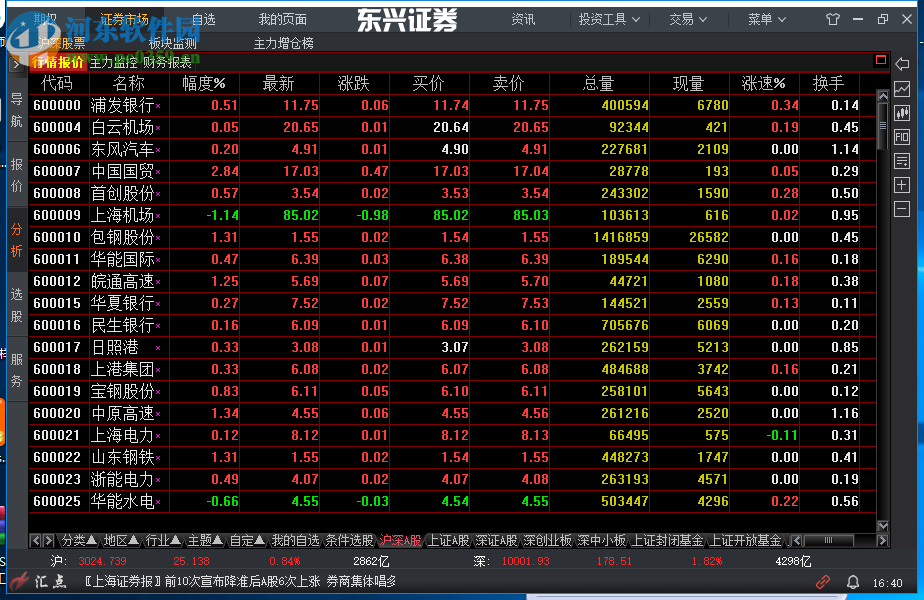Select the 我的自选 bottom tab
The width and height of the screenshot is (924, 600).
(295, 540)
